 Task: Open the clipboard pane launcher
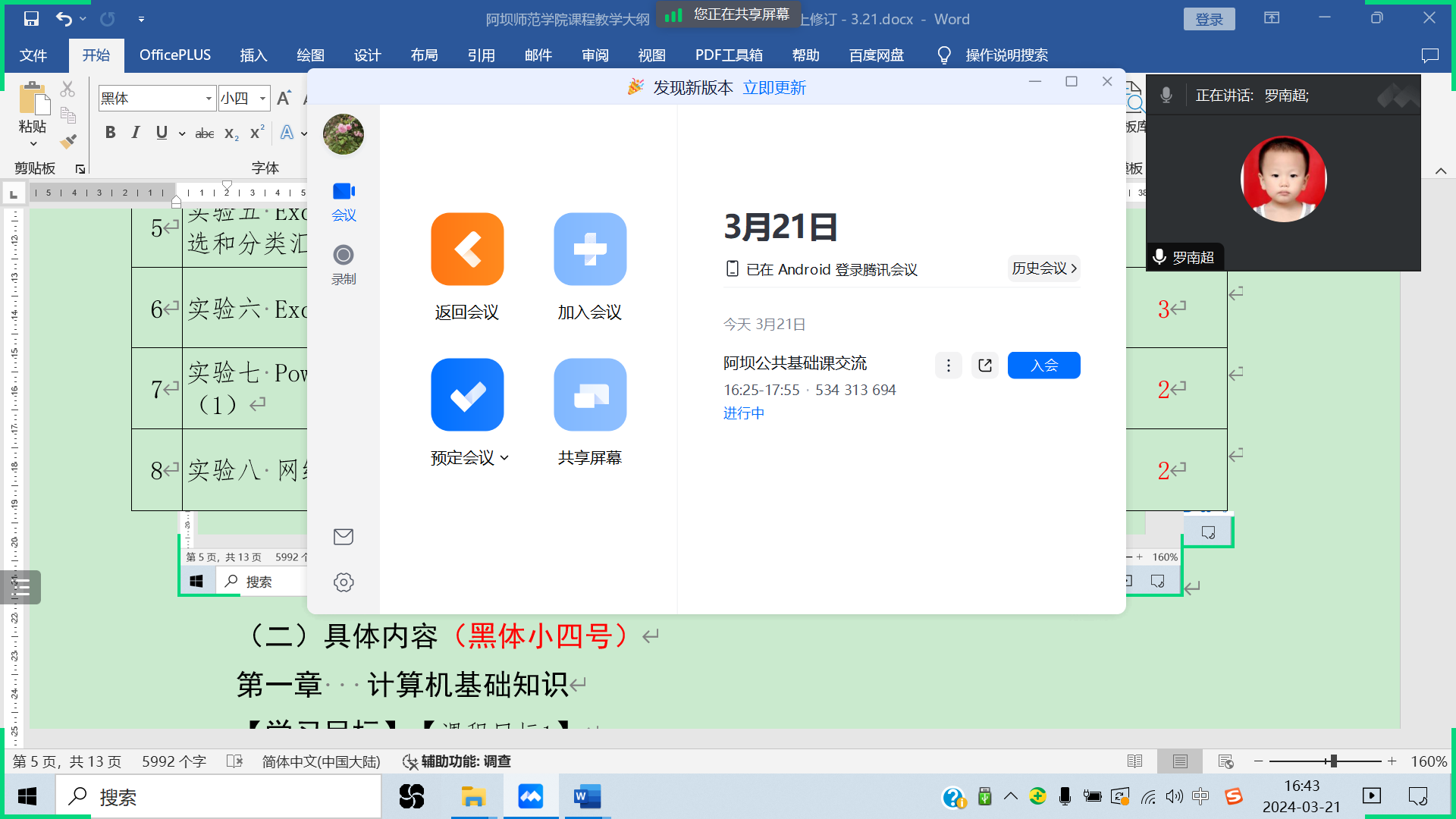80,168
